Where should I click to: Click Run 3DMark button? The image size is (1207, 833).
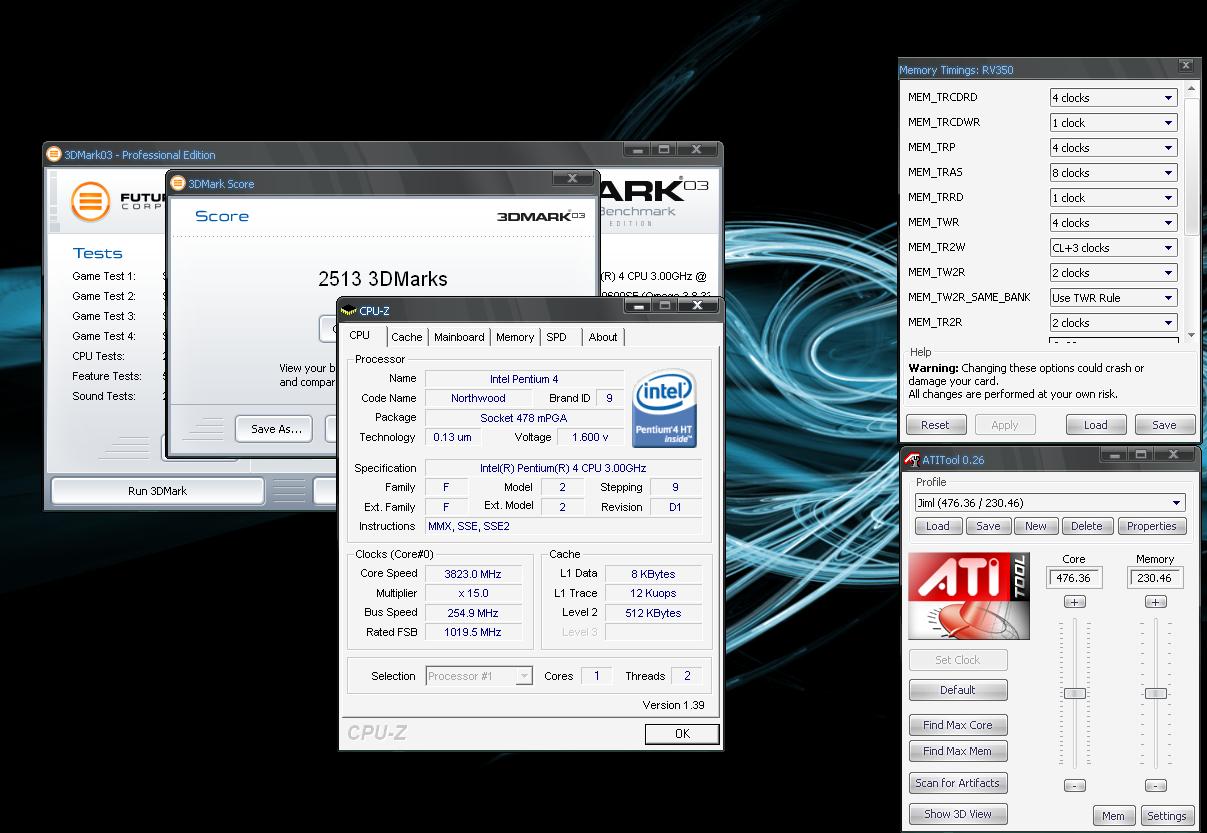(x=157, y=491)
